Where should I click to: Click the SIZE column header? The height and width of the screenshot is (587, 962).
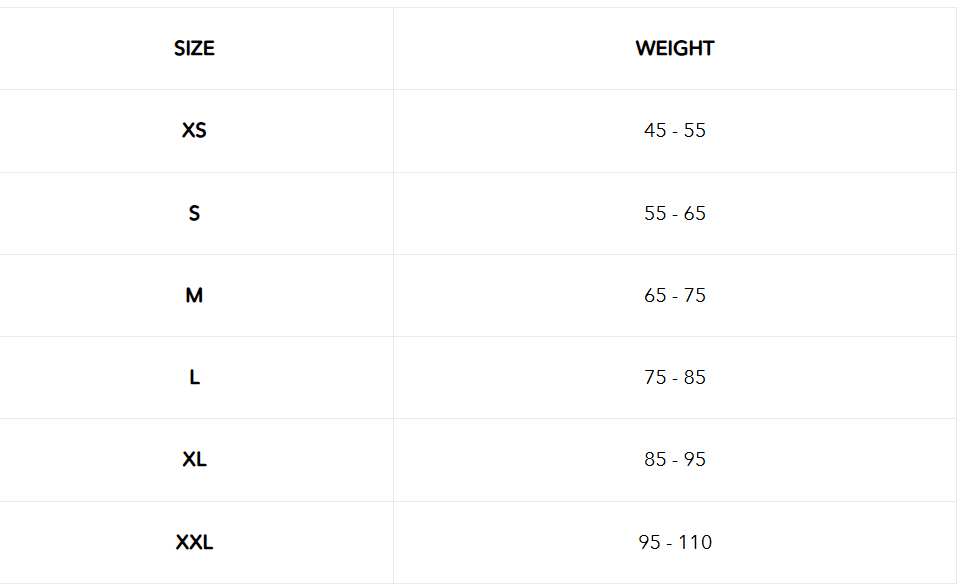coord(194,48)
